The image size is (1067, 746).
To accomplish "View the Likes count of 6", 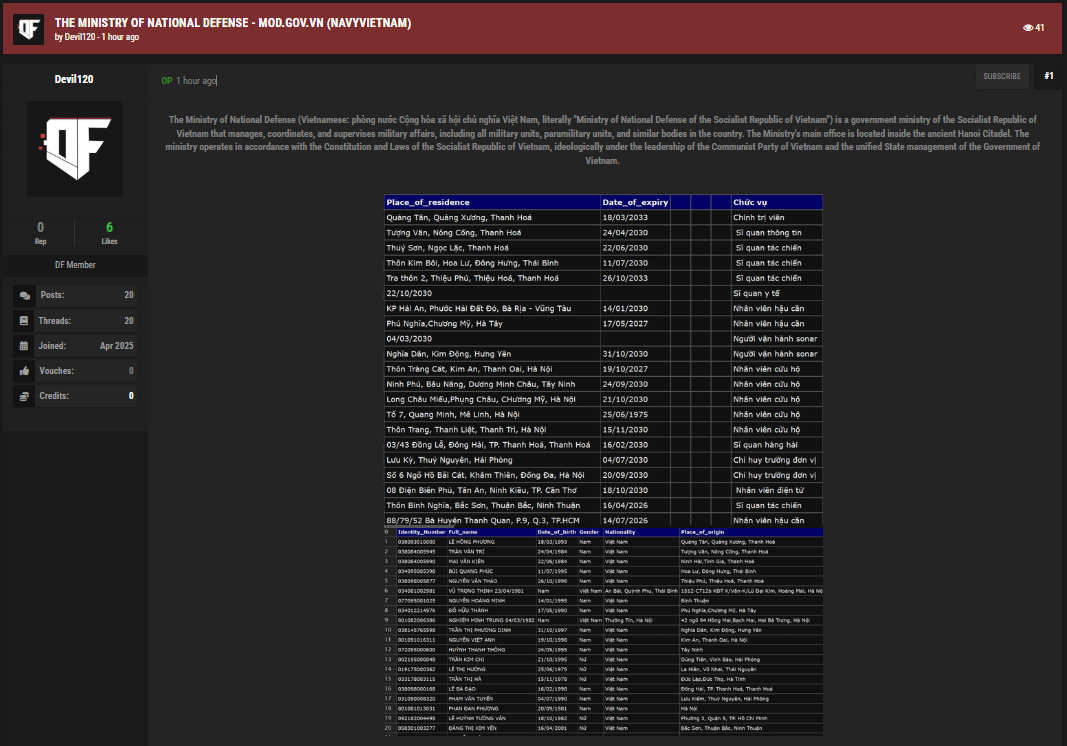I will point(109,228).
